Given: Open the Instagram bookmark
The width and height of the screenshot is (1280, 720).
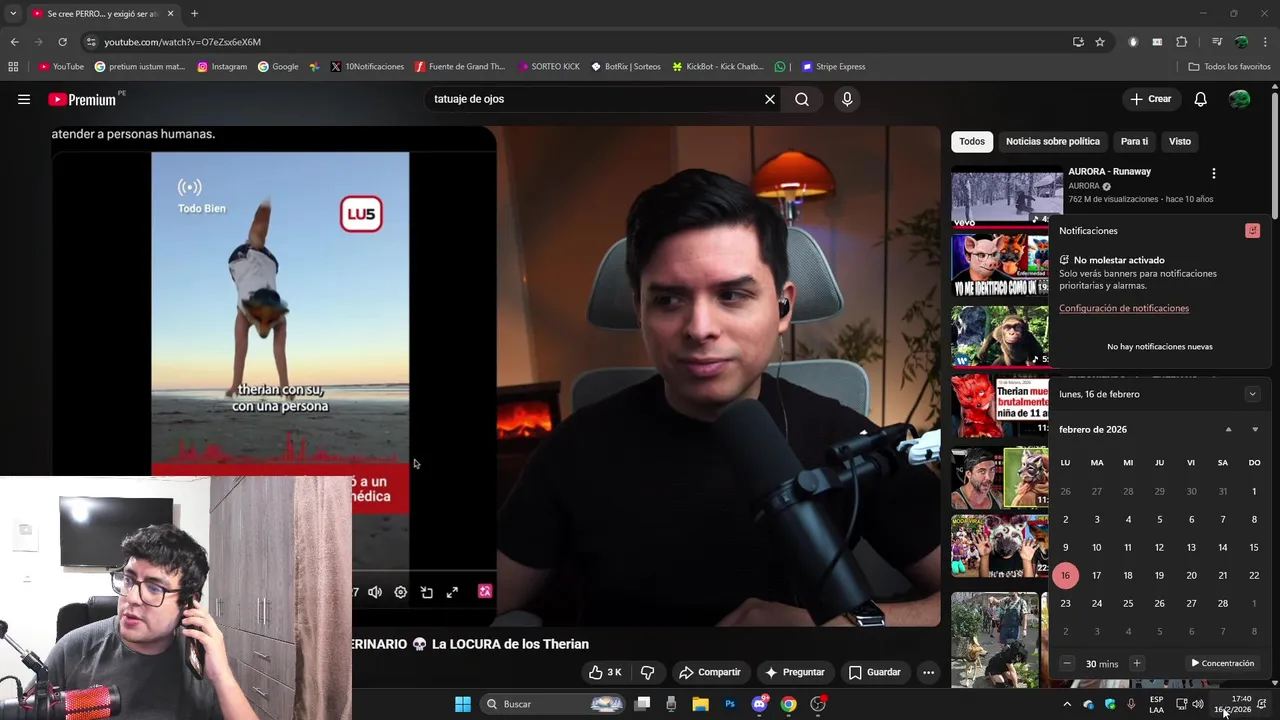Looking at the screenshot, I should (x=222, y=67).
